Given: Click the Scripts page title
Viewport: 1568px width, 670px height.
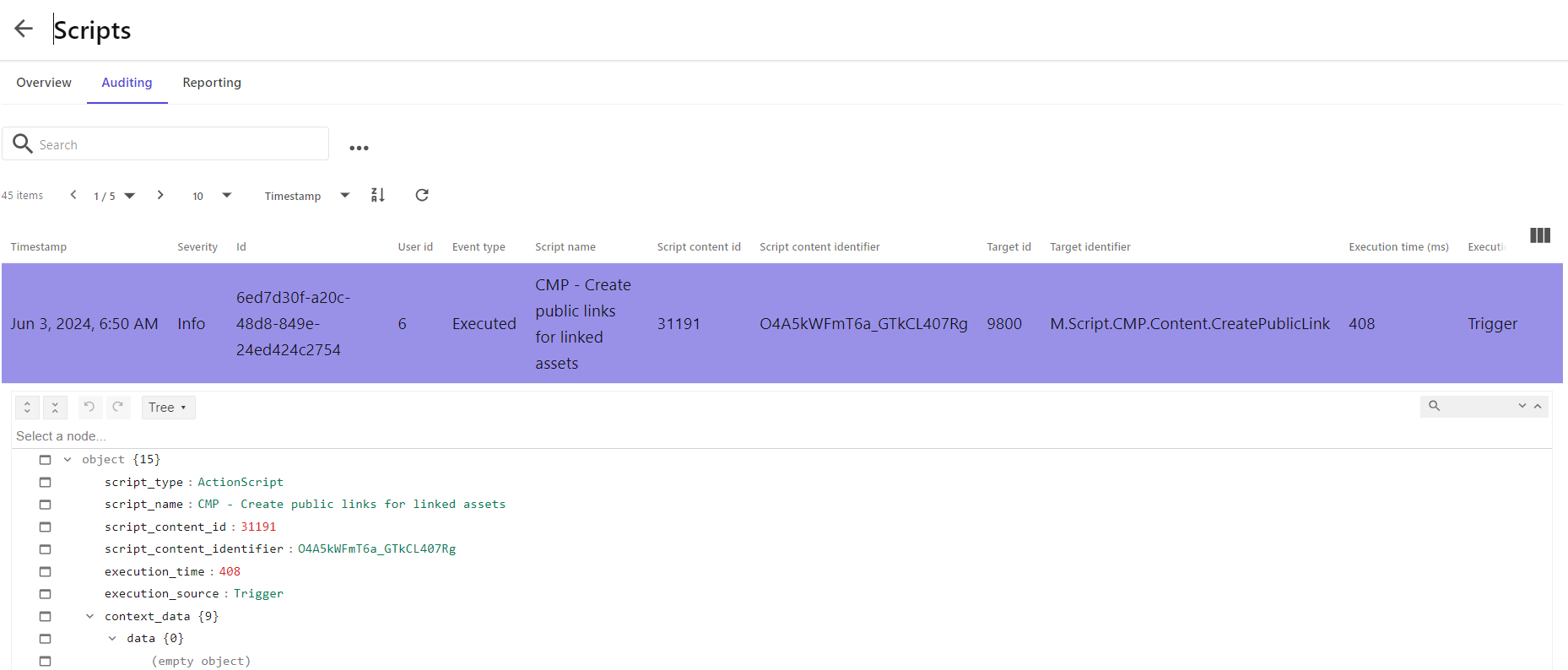Looking at the screenshot, I should (92, 30).
